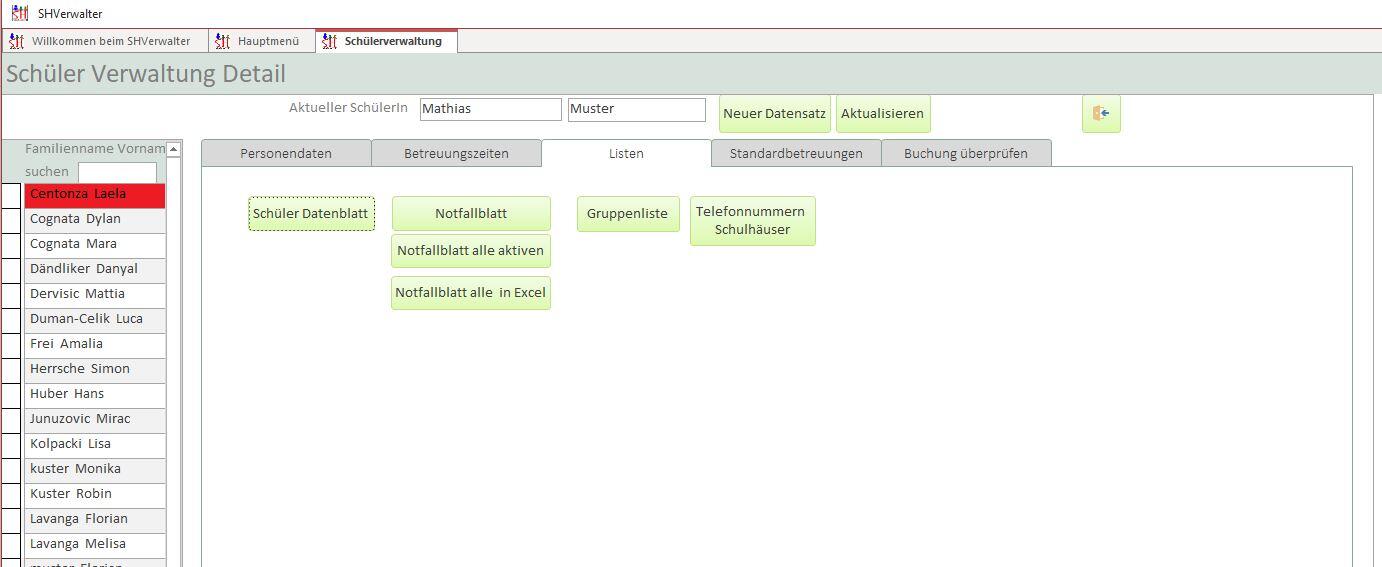1382x567 pixels.
Task: Focus the suchen search field
Action: 117,172
